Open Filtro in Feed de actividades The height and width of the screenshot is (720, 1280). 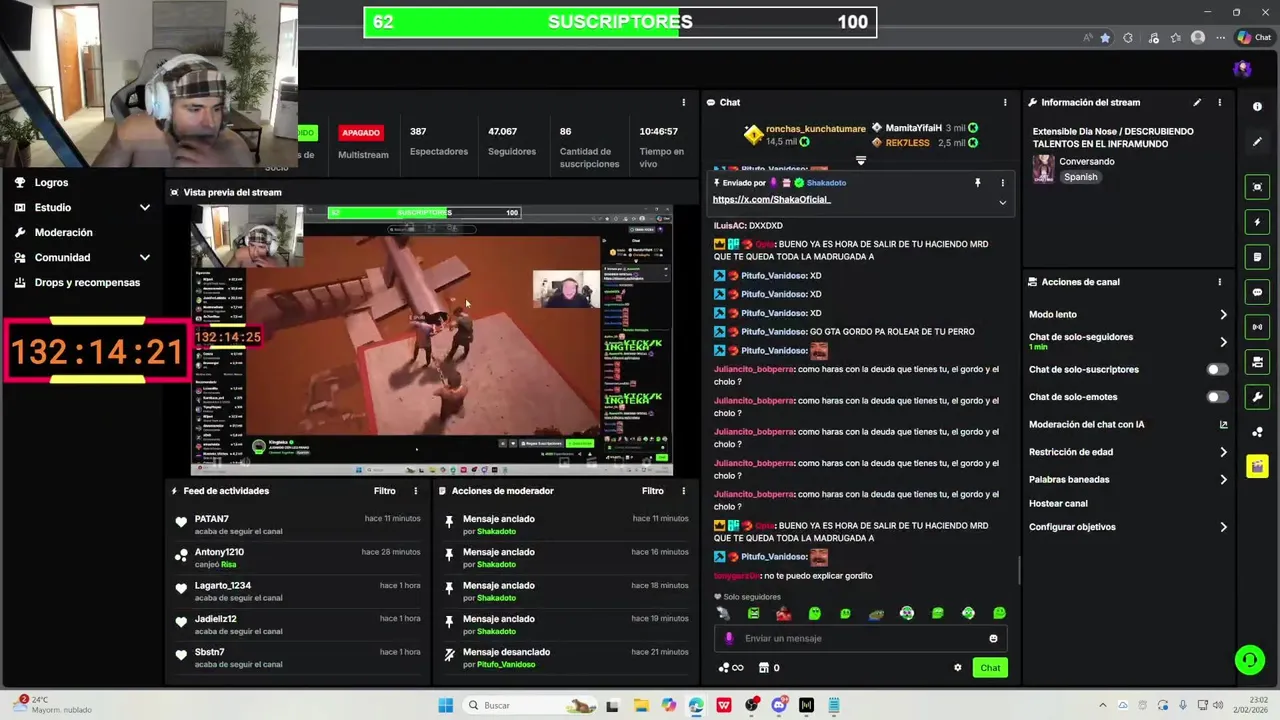[x=385, y=491]
